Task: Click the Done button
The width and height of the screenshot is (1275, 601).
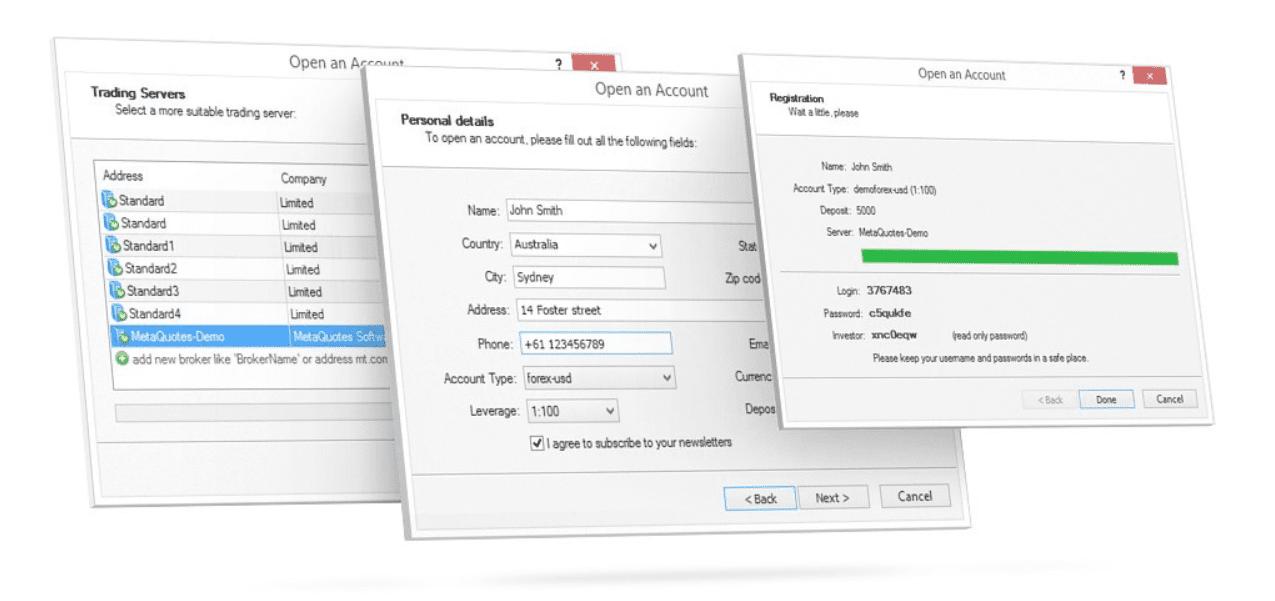Action: click(1106, 399)
